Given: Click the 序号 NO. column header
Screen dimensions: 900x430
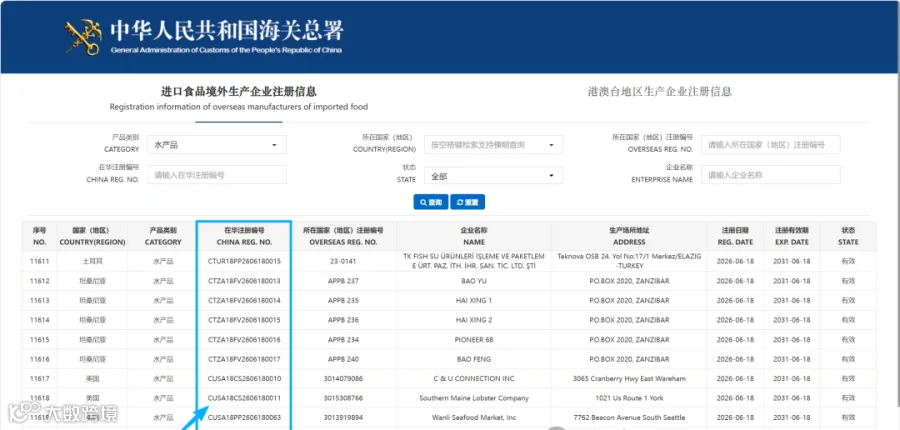Looking at the screenshot, I should coord(39,236).
